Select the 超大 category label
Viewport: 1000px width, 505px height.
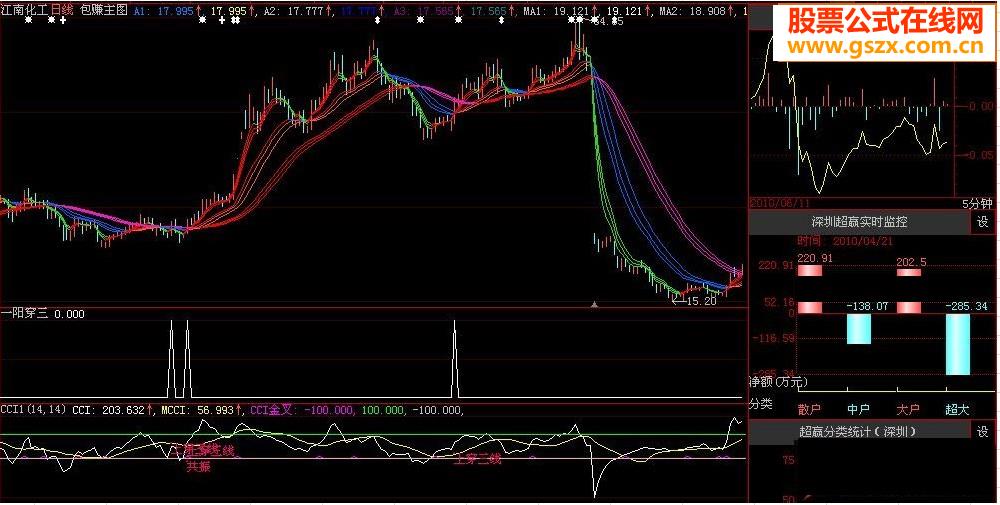[x=957, y=408]
